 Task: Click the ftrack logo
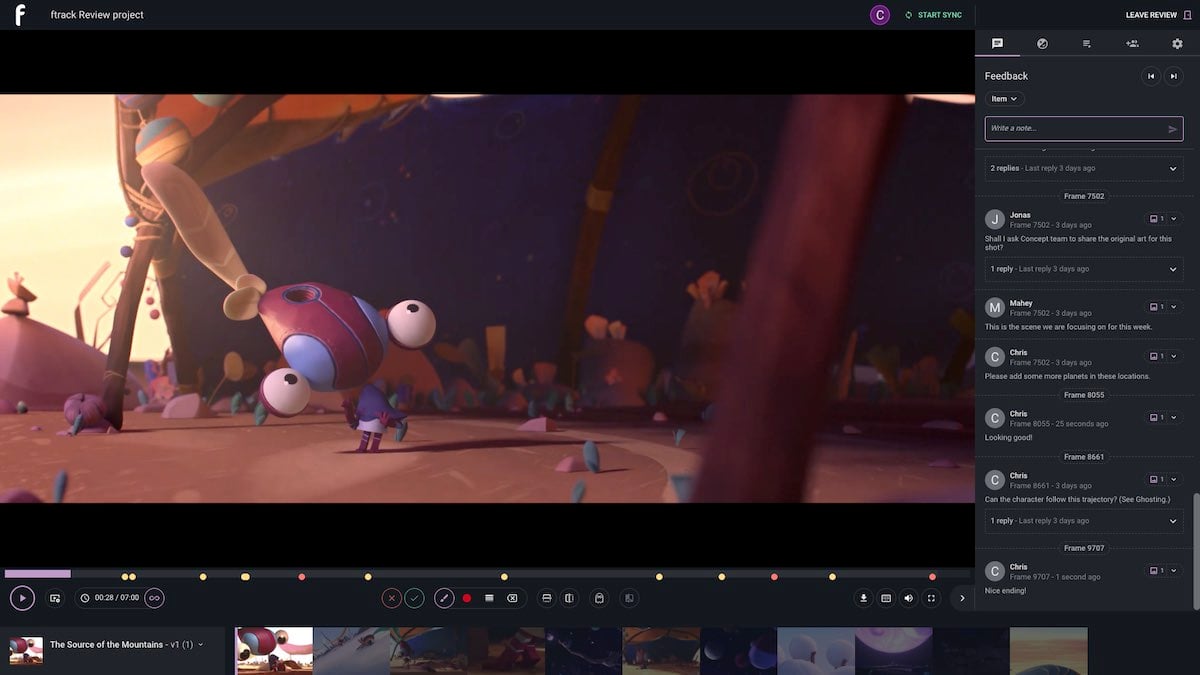(20, 15)
